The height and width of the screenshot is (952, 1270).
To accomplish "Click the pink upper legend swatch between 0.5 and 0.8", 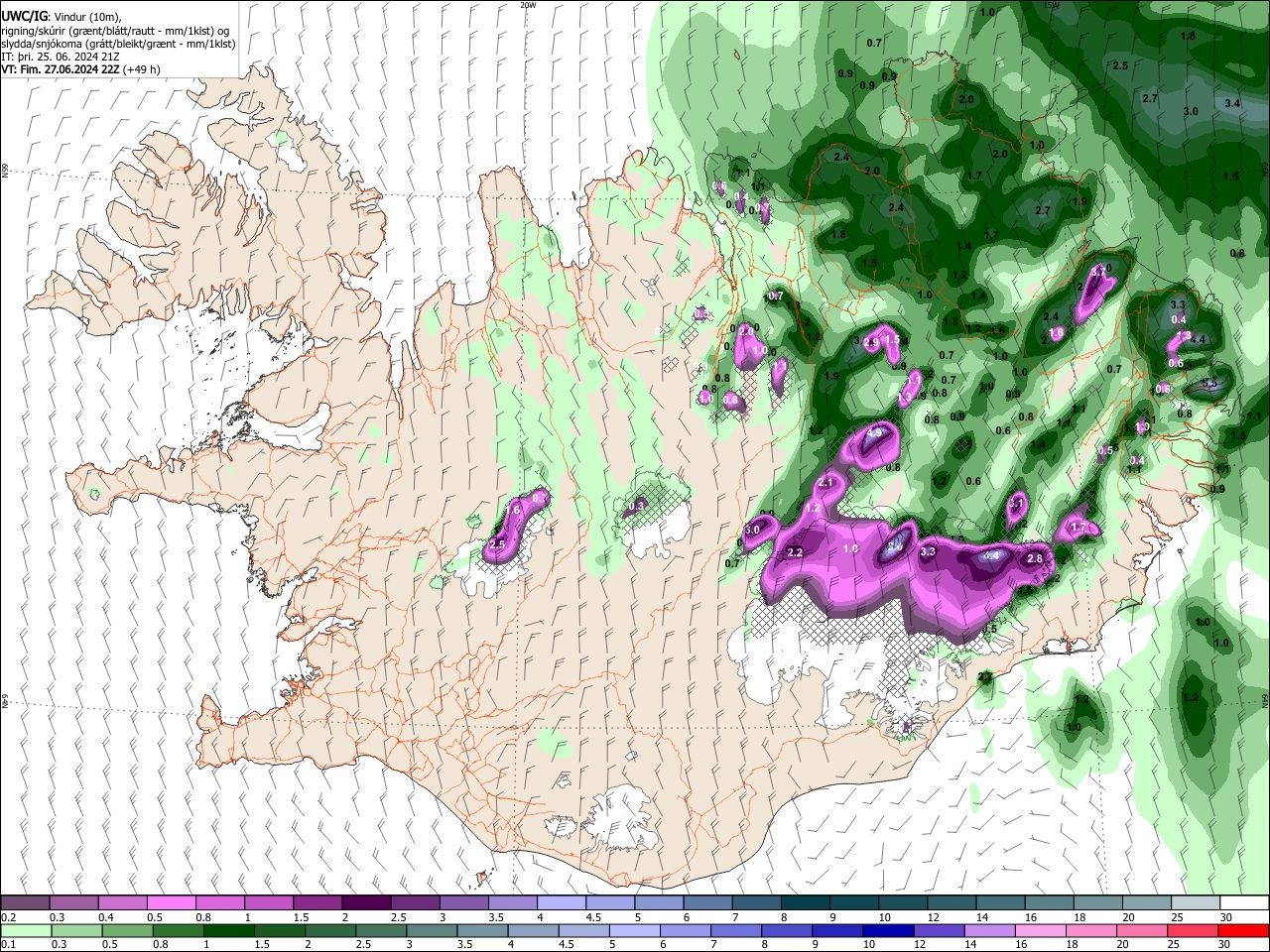I will point(172,902).
